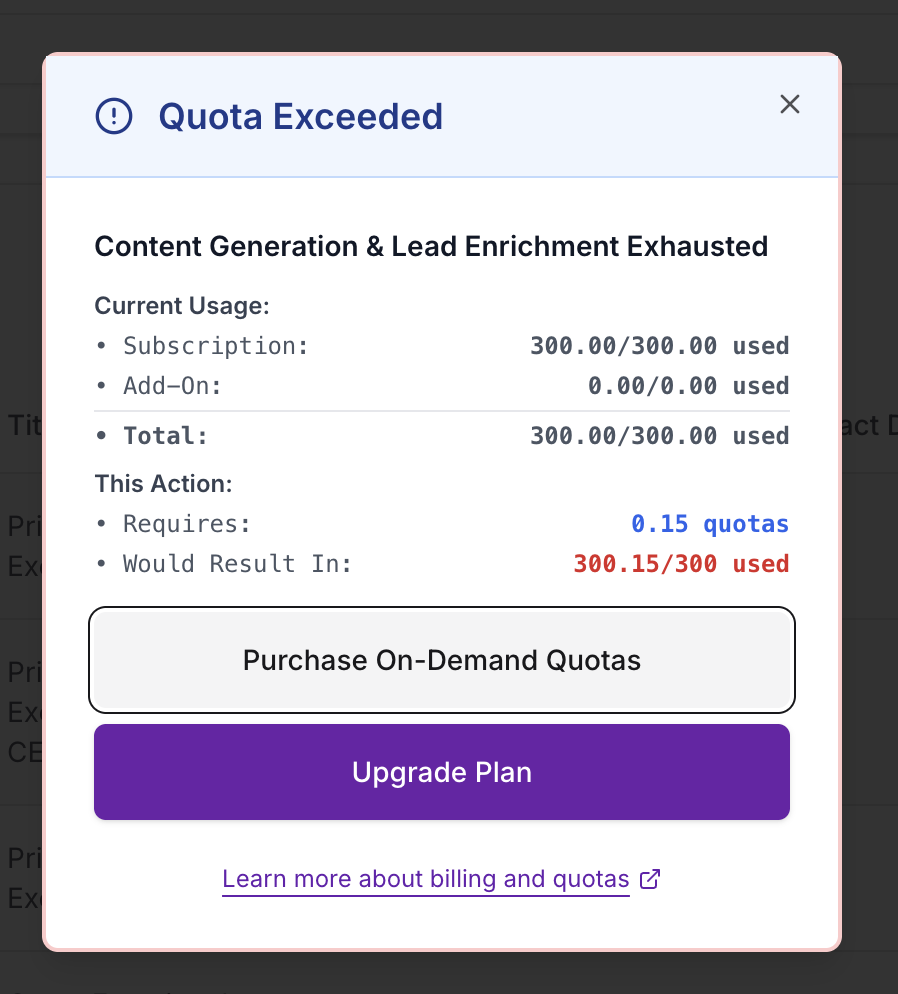
Task: Click the circled exclamation alert icon
Action: pyautogui.click(x=114, y=116)
